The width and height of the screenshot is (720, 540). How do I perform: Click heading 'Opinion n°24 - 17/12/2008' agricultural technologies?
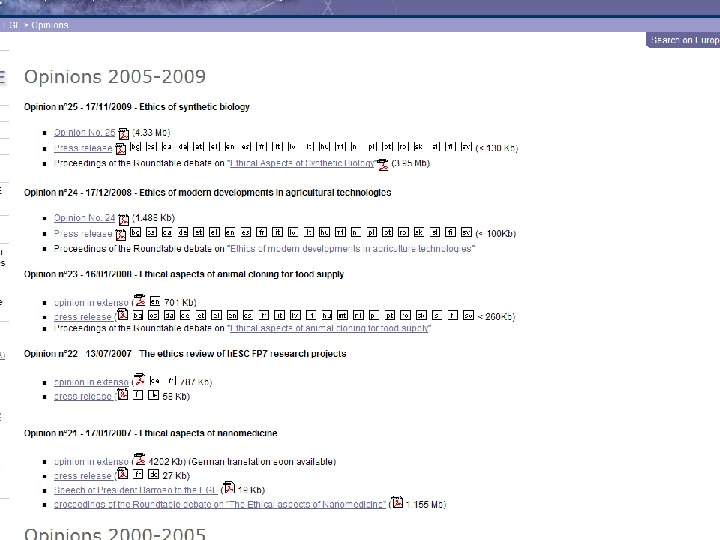coord(208,192)
